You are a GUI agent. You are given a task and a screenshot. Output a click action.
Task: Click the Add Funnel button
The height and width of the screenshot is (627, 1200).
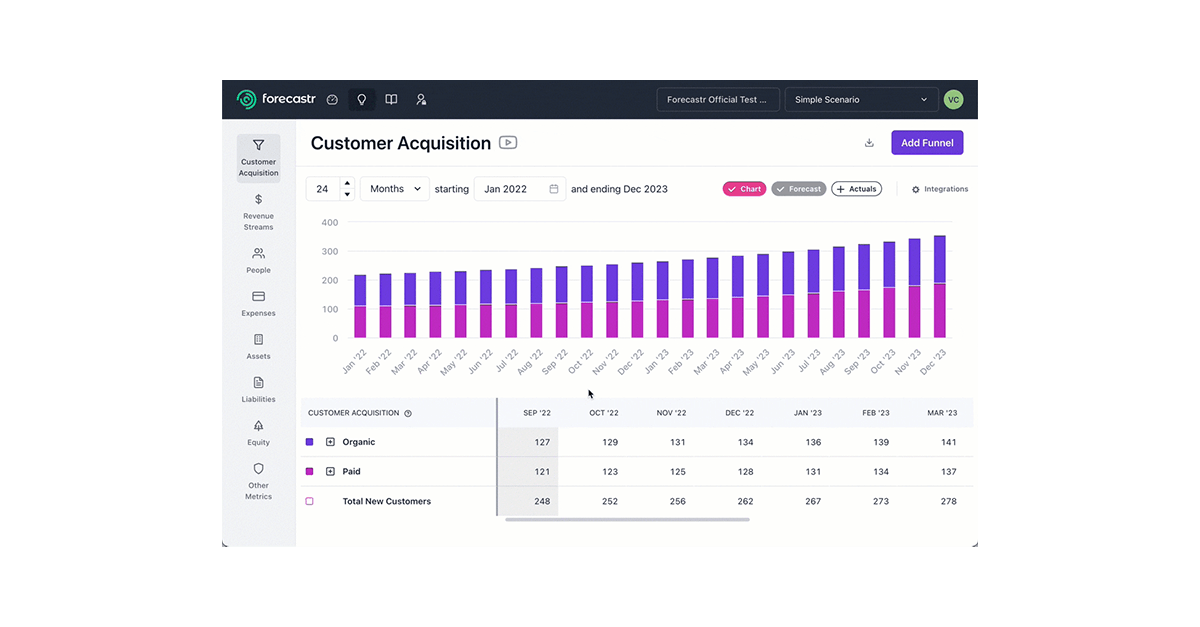pyautogui.click(x=927, y=143)
